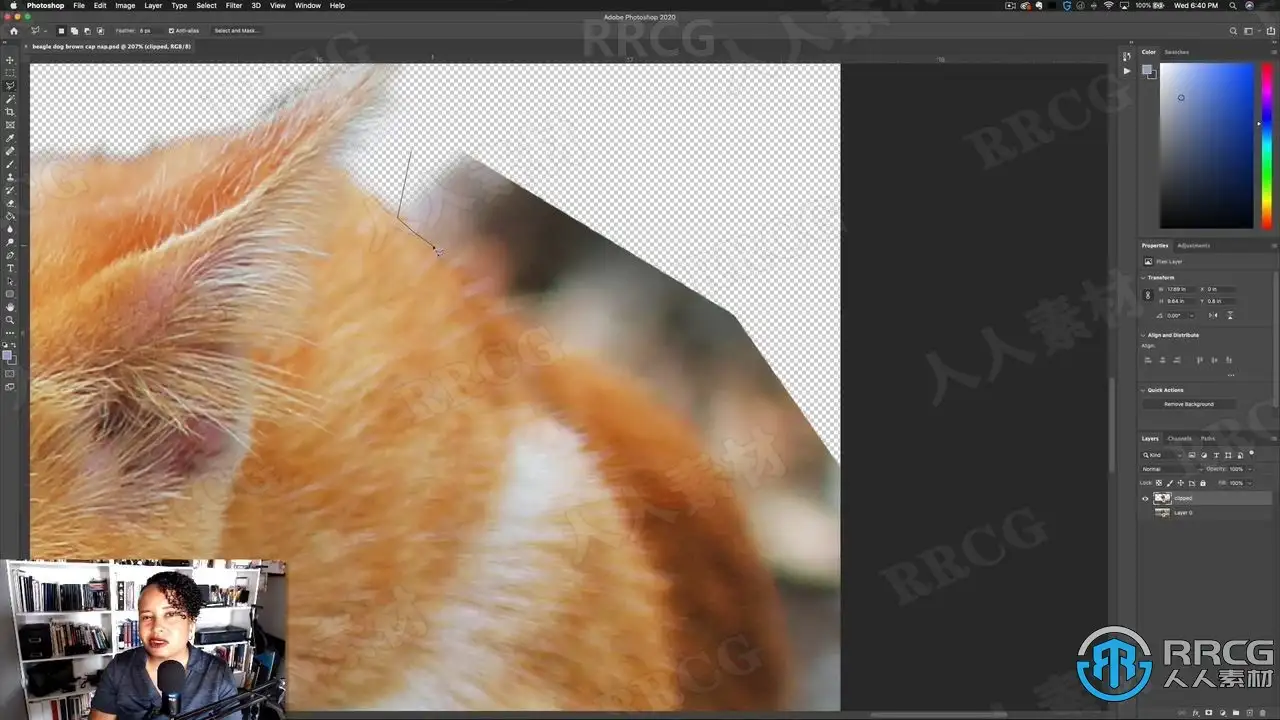Select the Rectangular Marquee tool
The image size is (1280, 720).
[x=10, y=73]
